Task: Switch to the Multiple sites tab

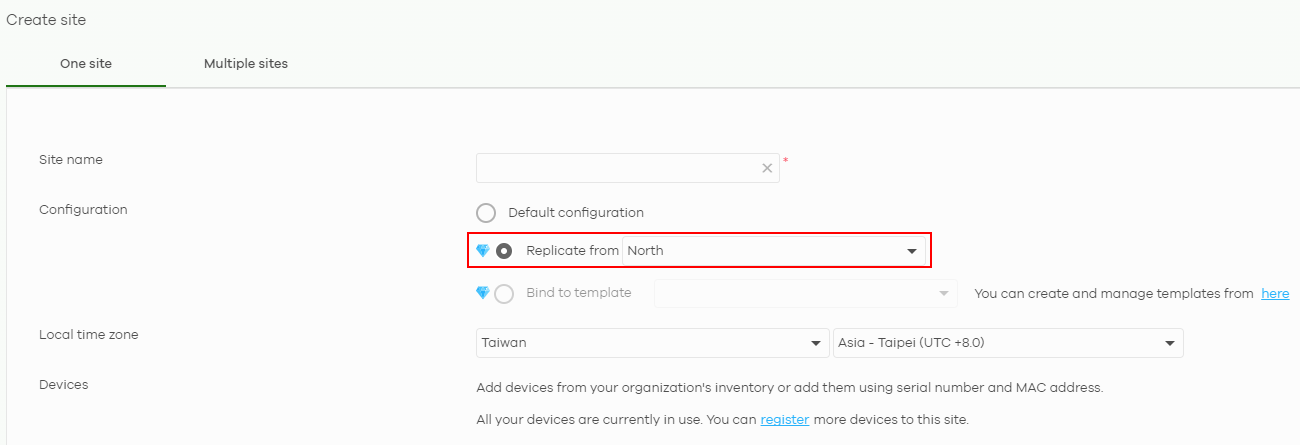Action: (246, 64)
